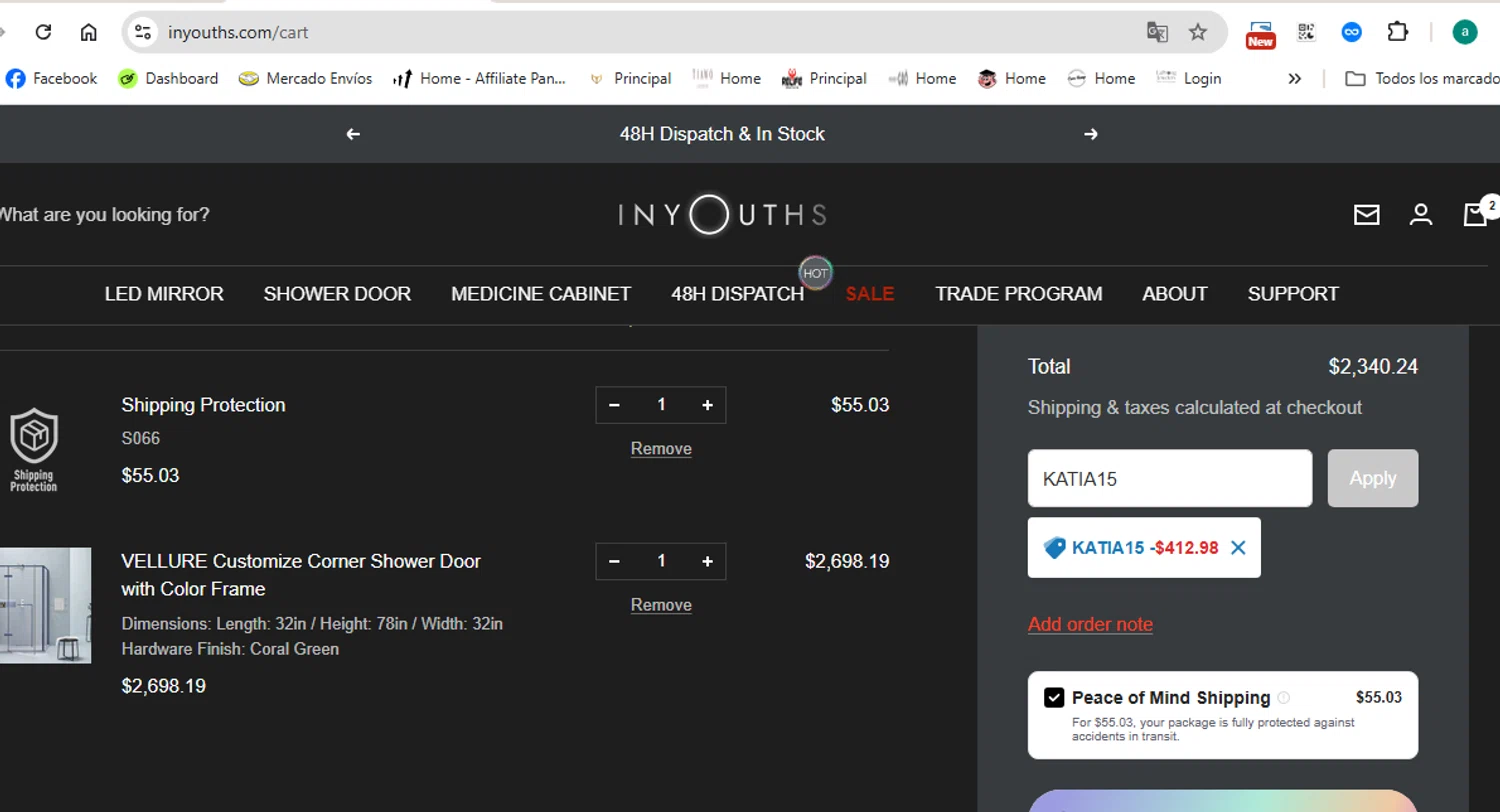Viewport: 1500px width, 812px height.
Task: Open Facebook bookmark
Action: [51, 78]
